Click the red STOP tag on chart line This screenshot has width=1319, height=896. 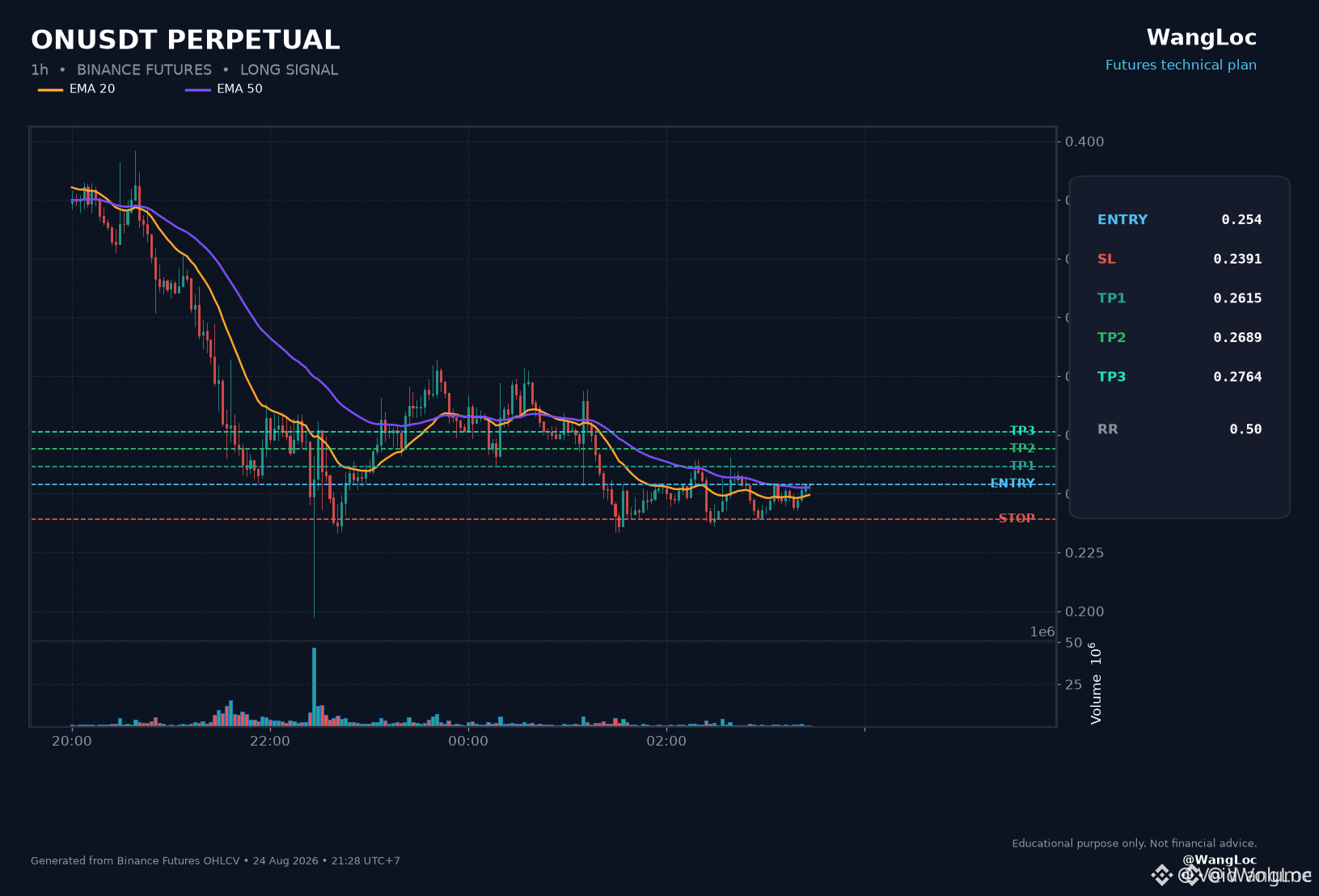point(1017,518)
